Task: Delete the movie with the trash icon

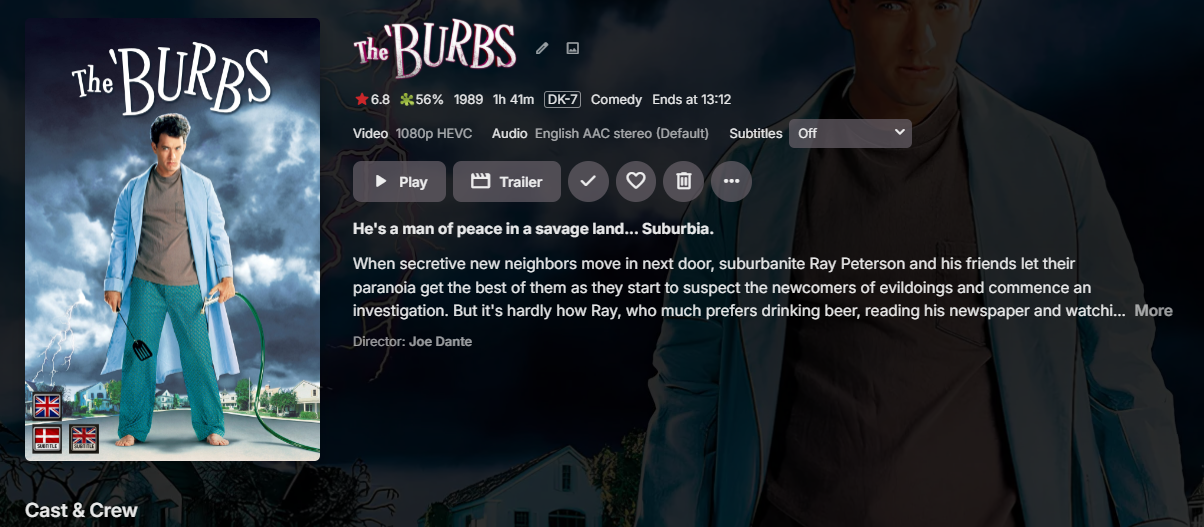Action: tap(683, 181)
